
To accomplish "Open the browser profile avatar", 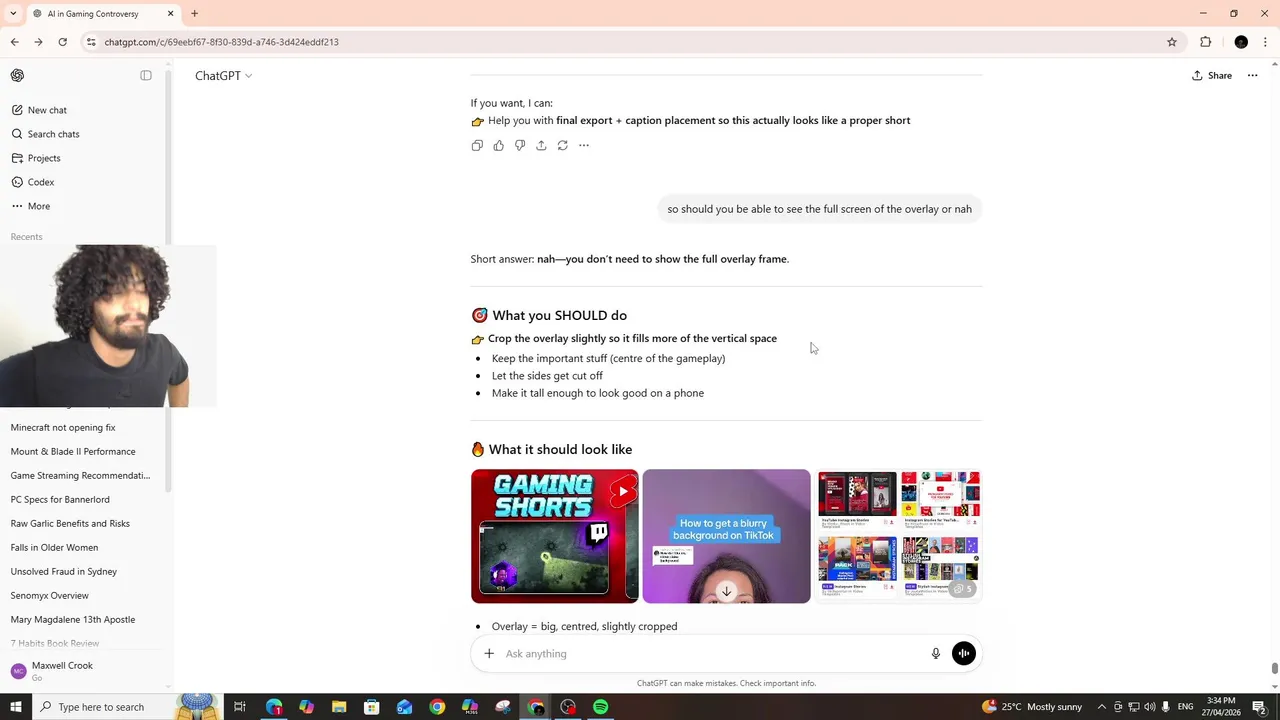I will pos(1241,42).
